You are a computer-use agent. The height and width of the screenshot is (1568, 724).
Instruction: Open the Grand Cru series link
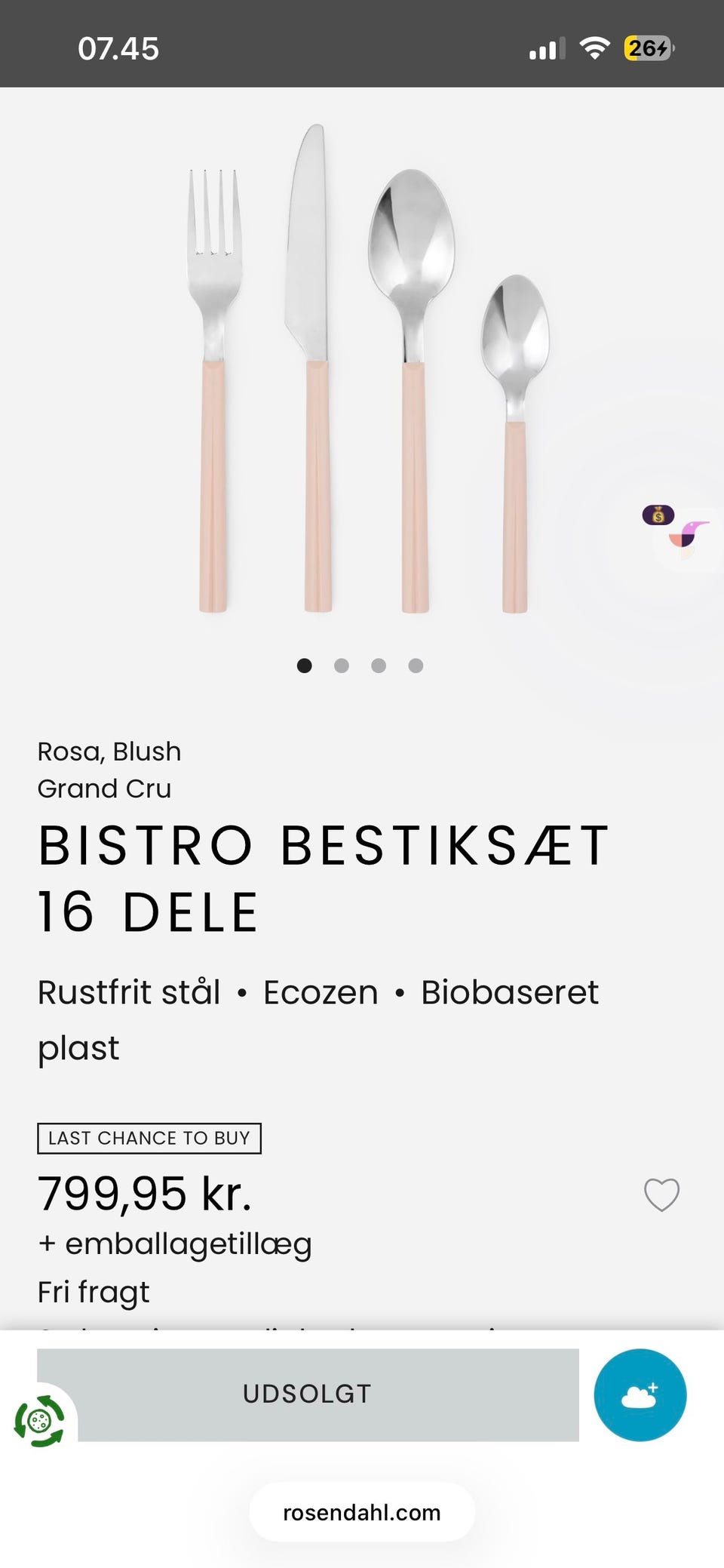click(x=104, y=789)
